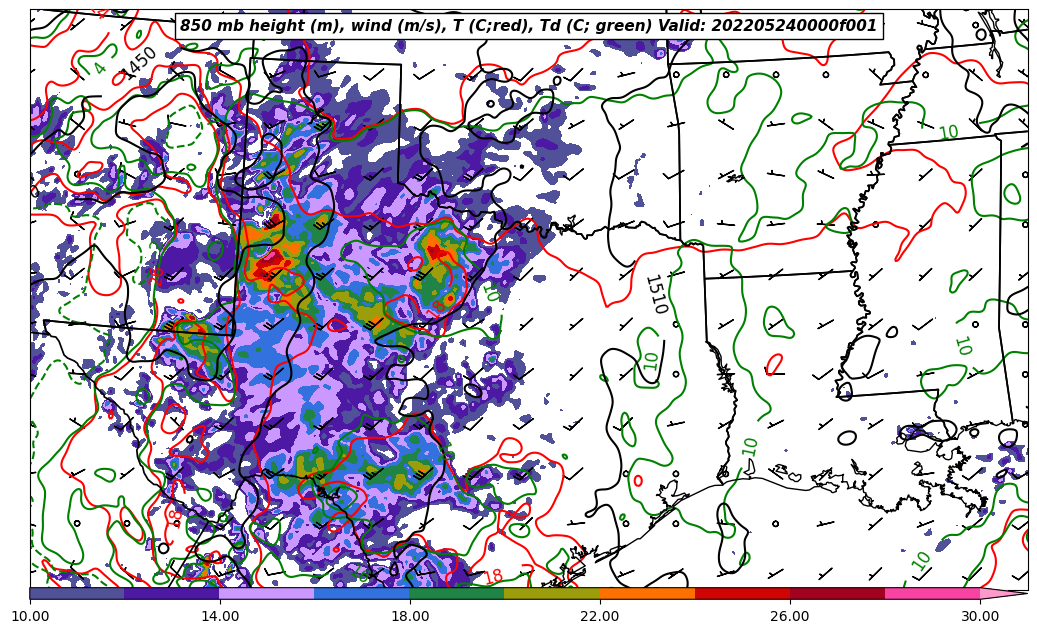This screenshot has width=1037, height=633.
Task: Choose the green 18–20 colorbar segment
Action: (x=457, y=593)
